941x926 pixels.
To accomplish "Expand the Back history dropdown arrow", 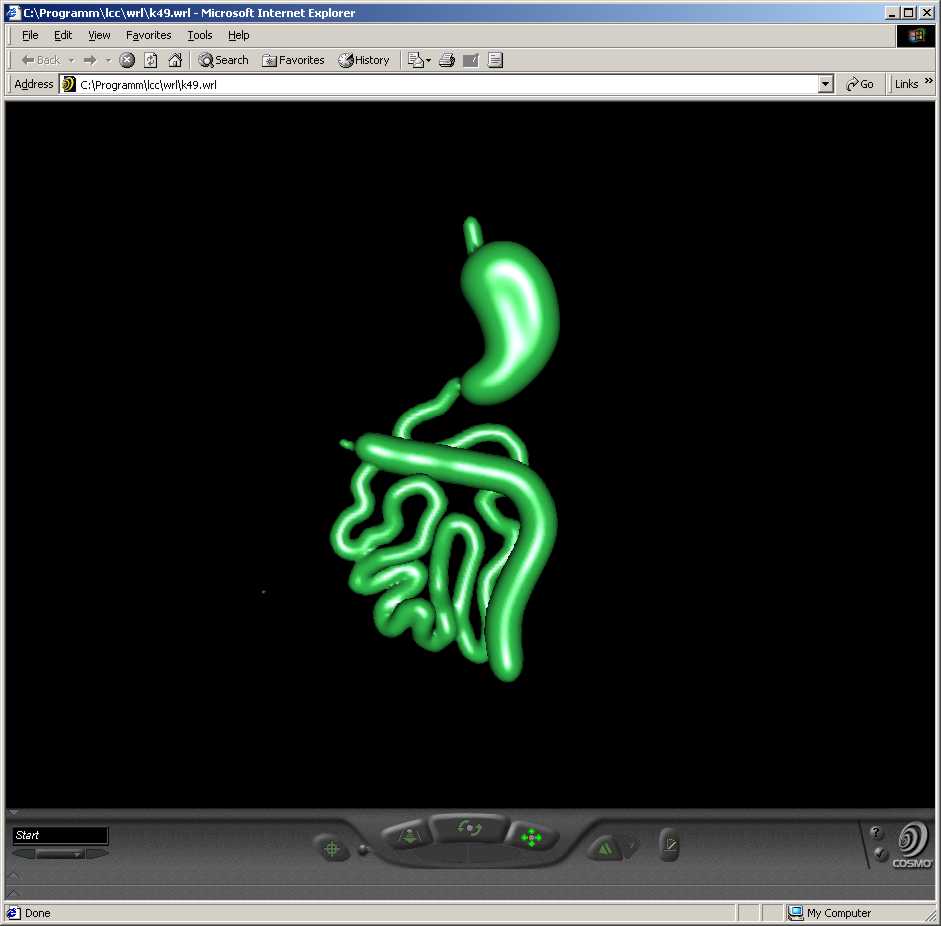I will click(x=71, y=60).
